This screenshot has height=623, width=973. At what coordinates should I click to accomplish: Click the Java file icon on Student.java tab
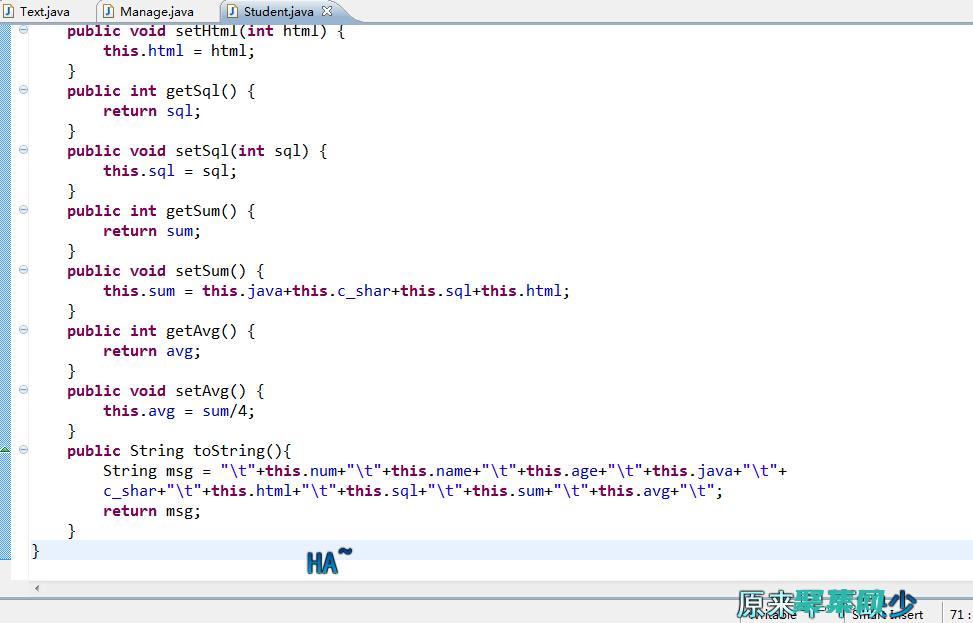point(232,12)
